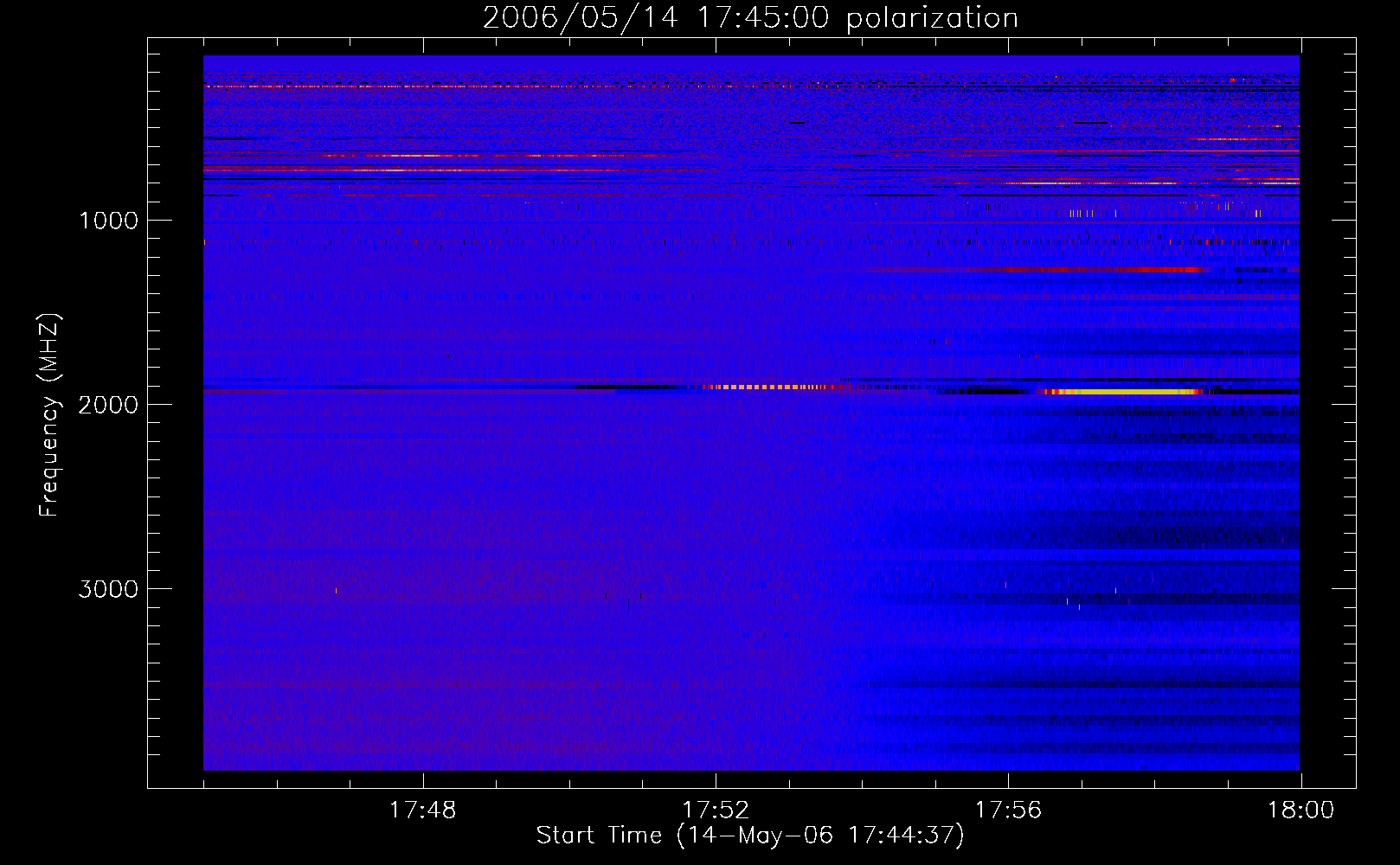The width and height of the screenshot is (1400, 865).
Task: Click the 17:56 time tick label
Action: [1008, 811]
